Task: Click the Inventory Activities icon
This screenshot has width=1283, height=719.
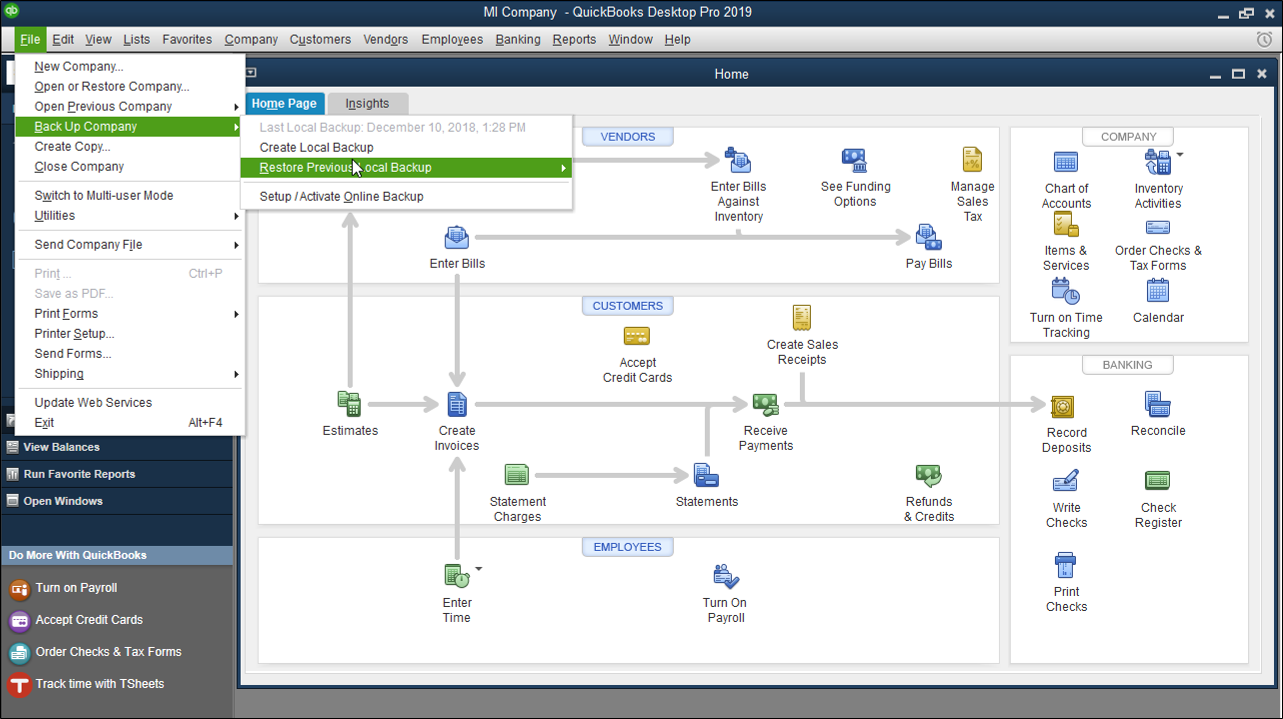Action: point(1157,162)
